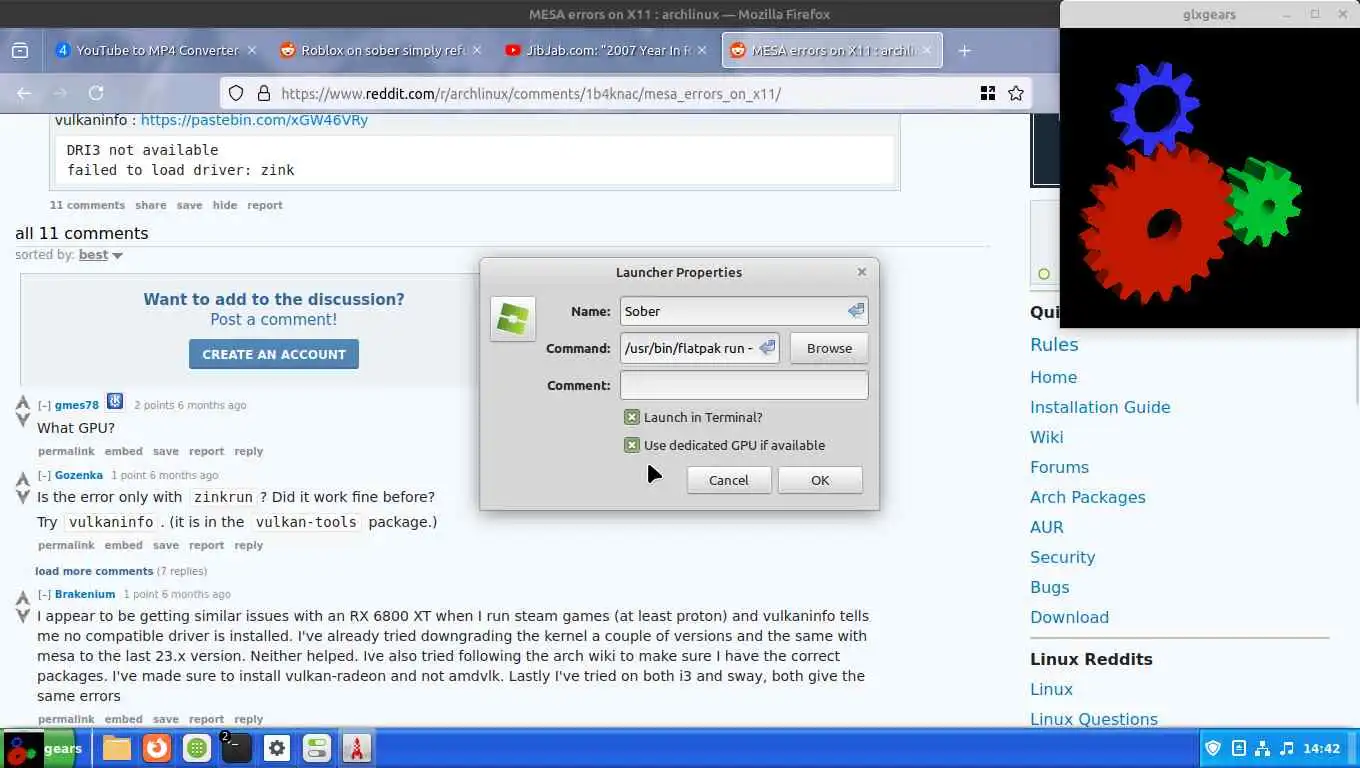The width and height of the screenshot is (1360, 768).
Task: Click the security shield tray icon
Action: click(1213, 748)
